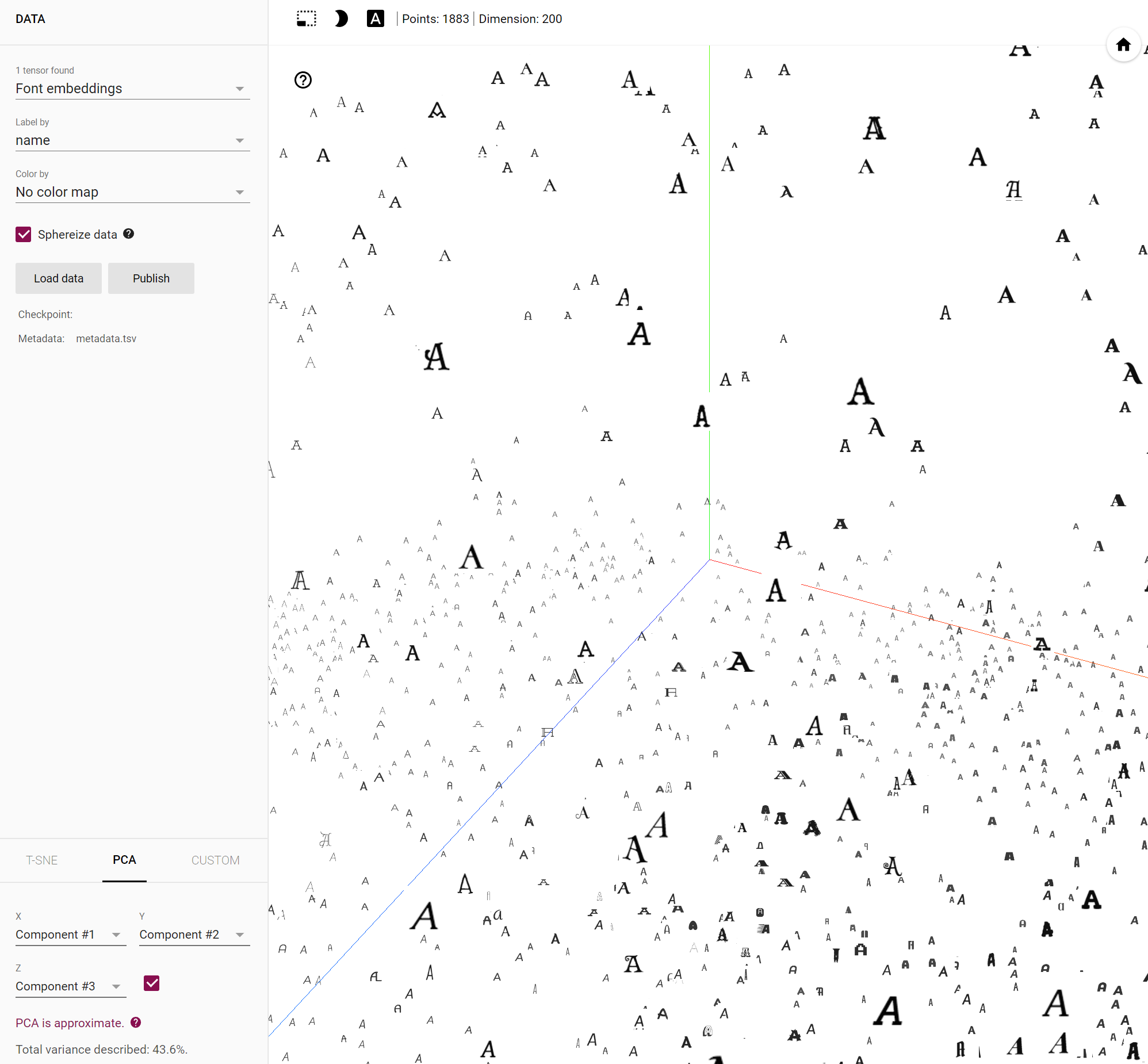Image resolution: width=1148 pixels, height=1064 pixels.
Task: Click PCA approximate help icon
Action: [136, 1023]
